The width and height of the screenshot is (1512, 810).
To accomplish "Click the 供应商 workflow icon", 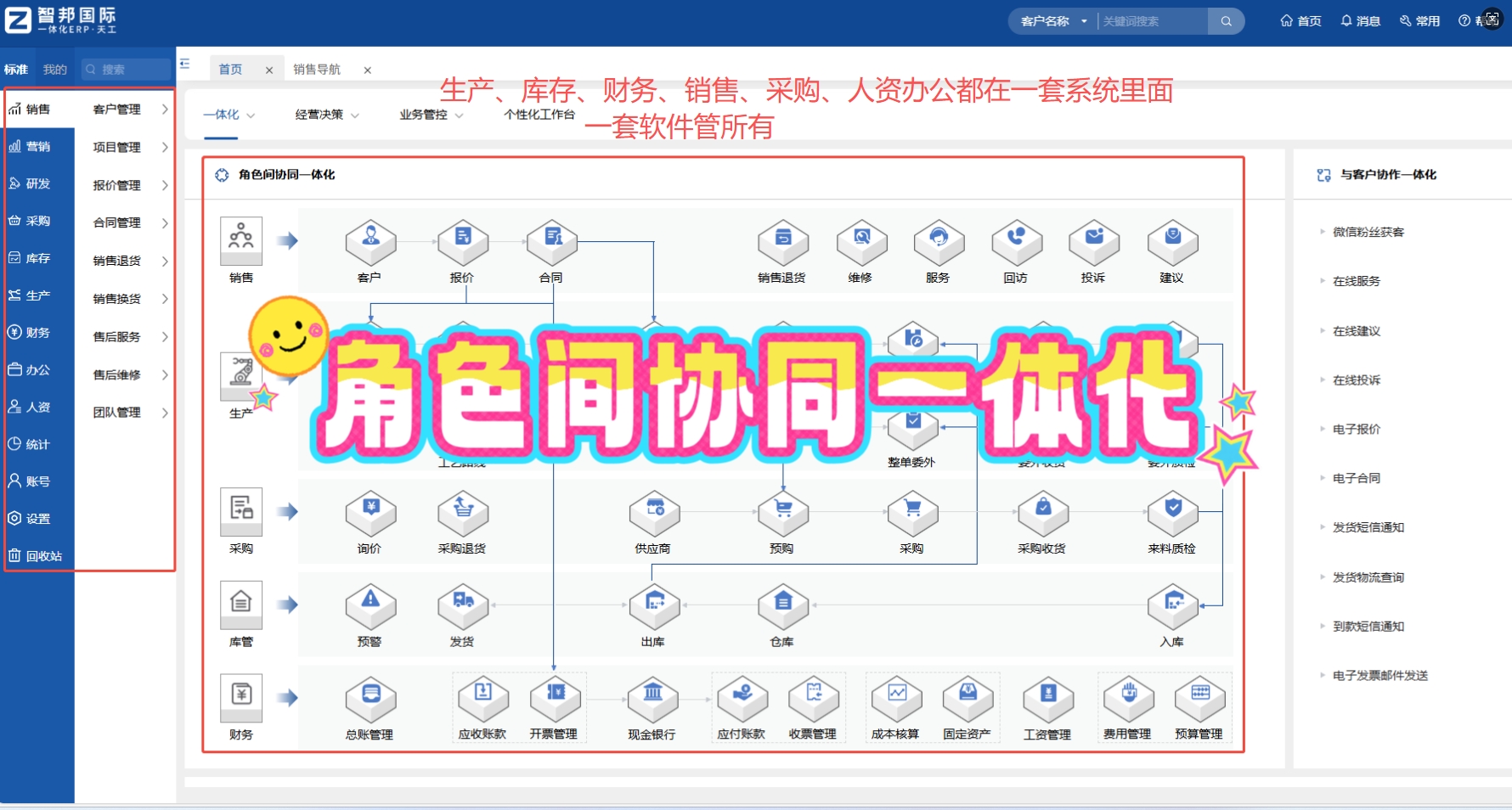I will pyautogui.click(x=654, y=513).
